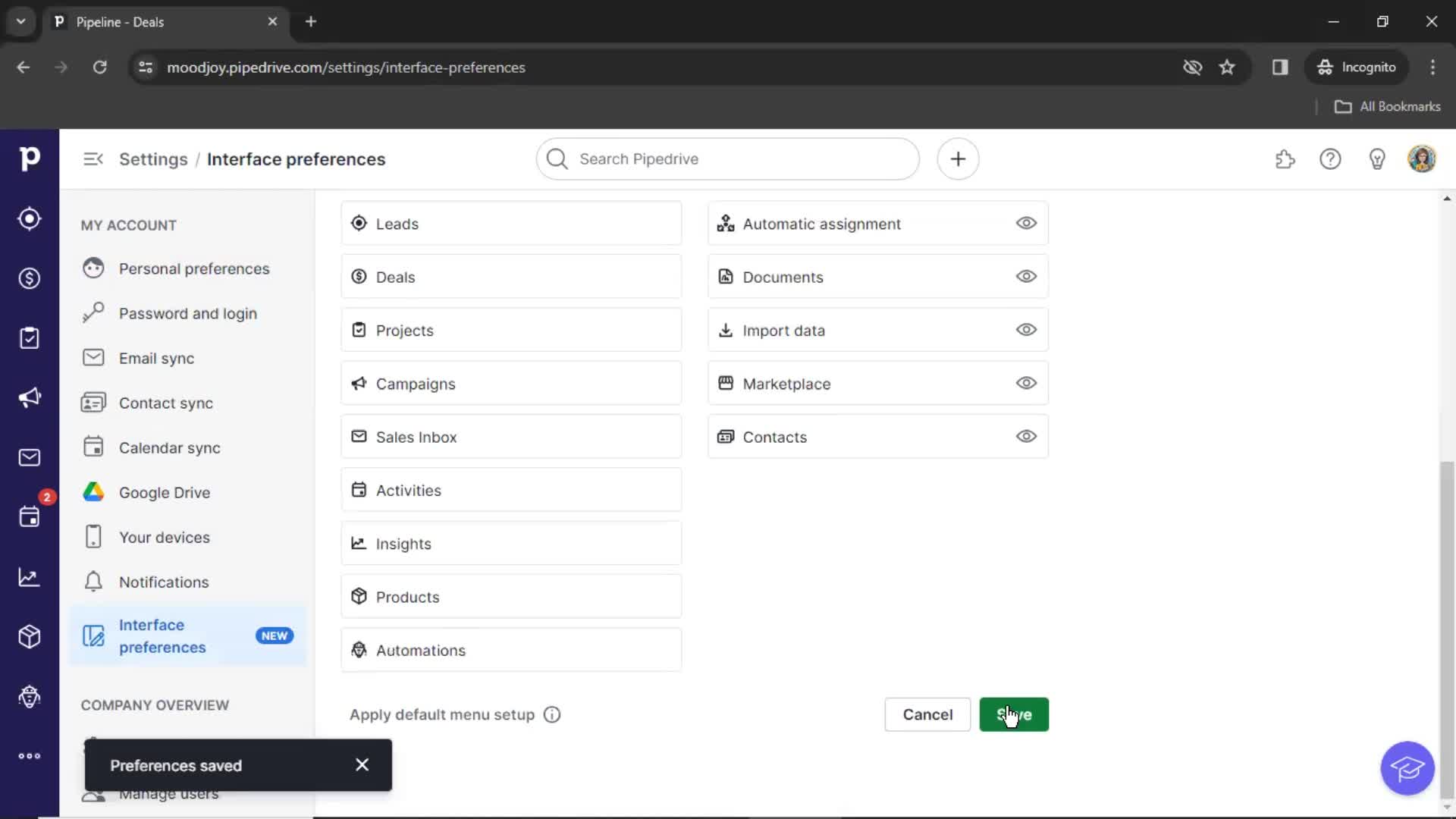Toggle visibility eye icon for Contacts
Image resolution: width=1456 pixels, height=819 pixels.
(1026, 436)
